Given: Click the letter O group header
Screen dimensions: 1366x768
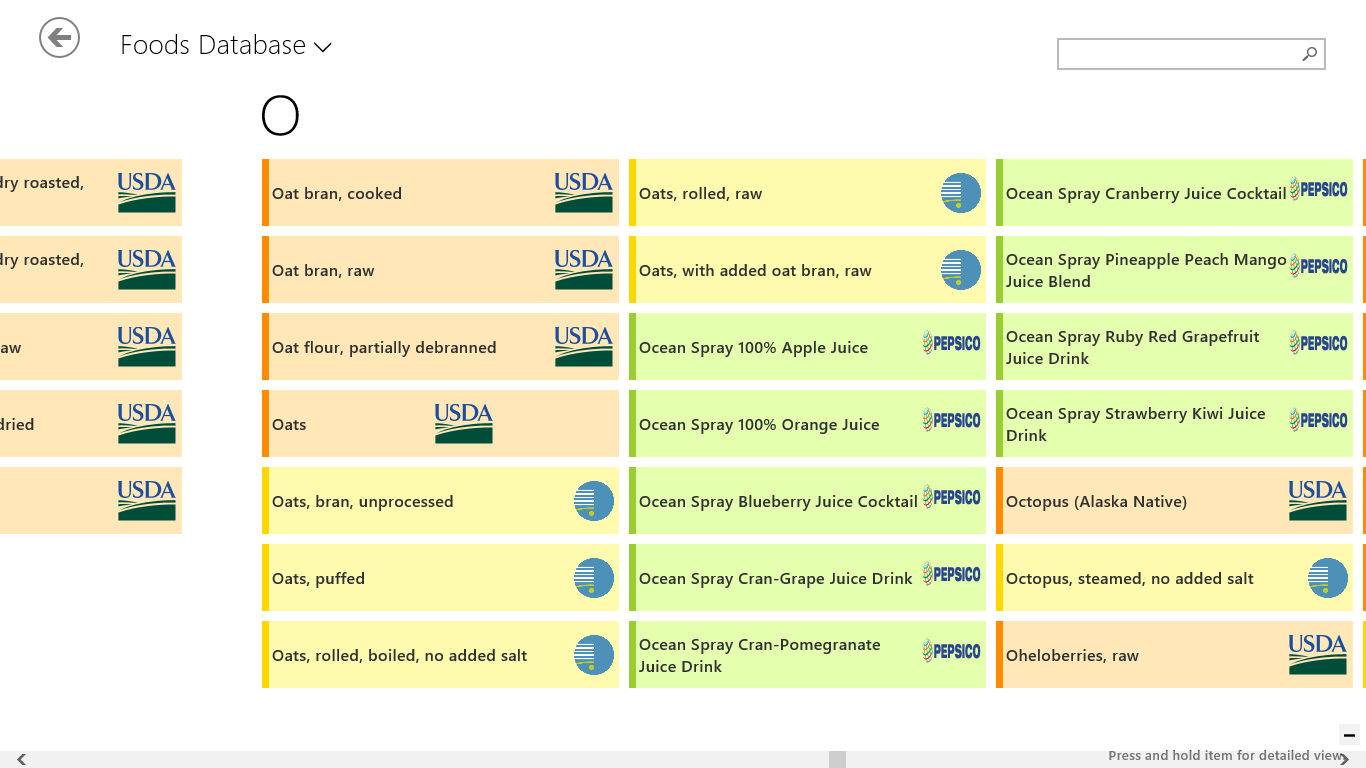Looking at the screenshot, I should point(280,116).
